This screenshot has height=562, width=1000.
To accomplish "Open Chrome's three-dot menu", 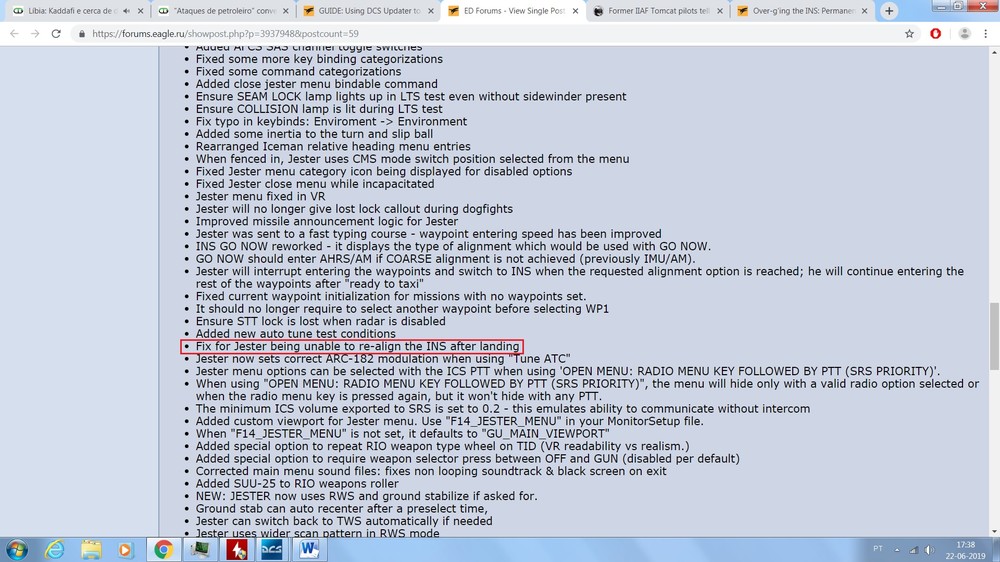I will [x=986, y=34].
